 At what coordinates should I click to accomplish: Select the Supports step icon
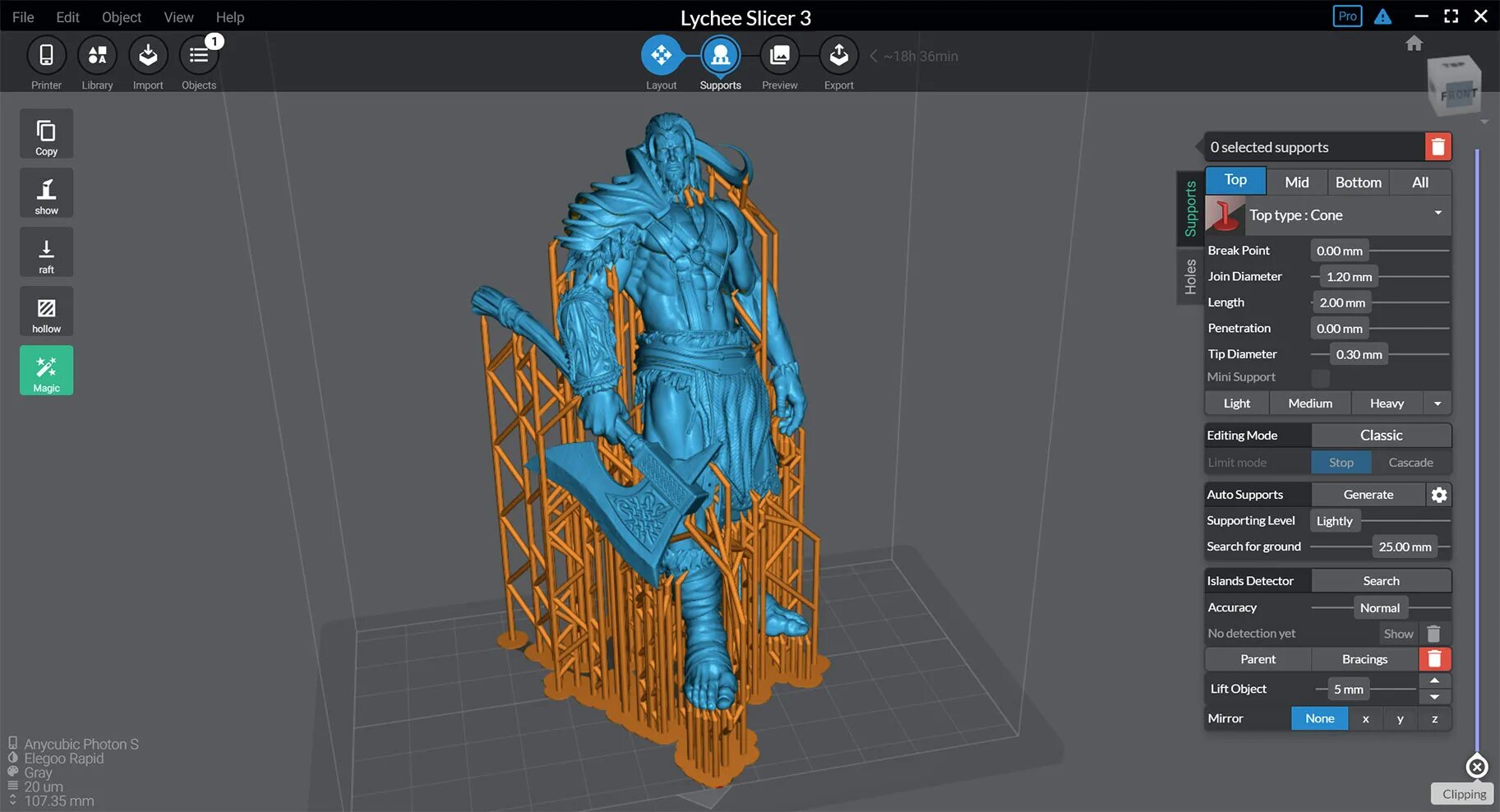pyautogui.click(x=721, y=55)
